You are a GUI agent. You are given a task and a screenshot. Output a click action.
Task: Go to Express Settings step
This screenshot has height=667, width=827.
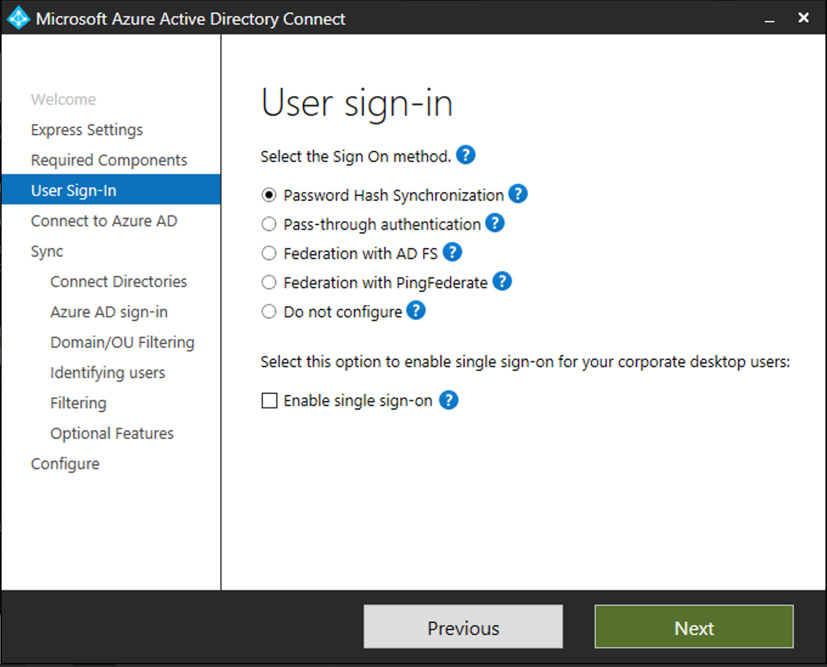[x=87, y=130]
